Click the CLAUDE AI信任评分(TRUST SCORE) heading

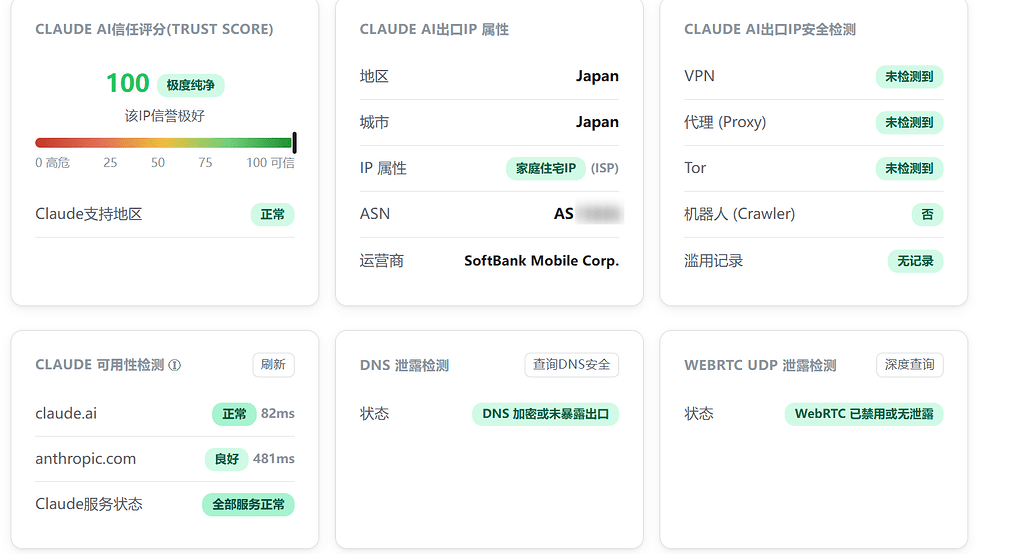(x=154, y=29)
